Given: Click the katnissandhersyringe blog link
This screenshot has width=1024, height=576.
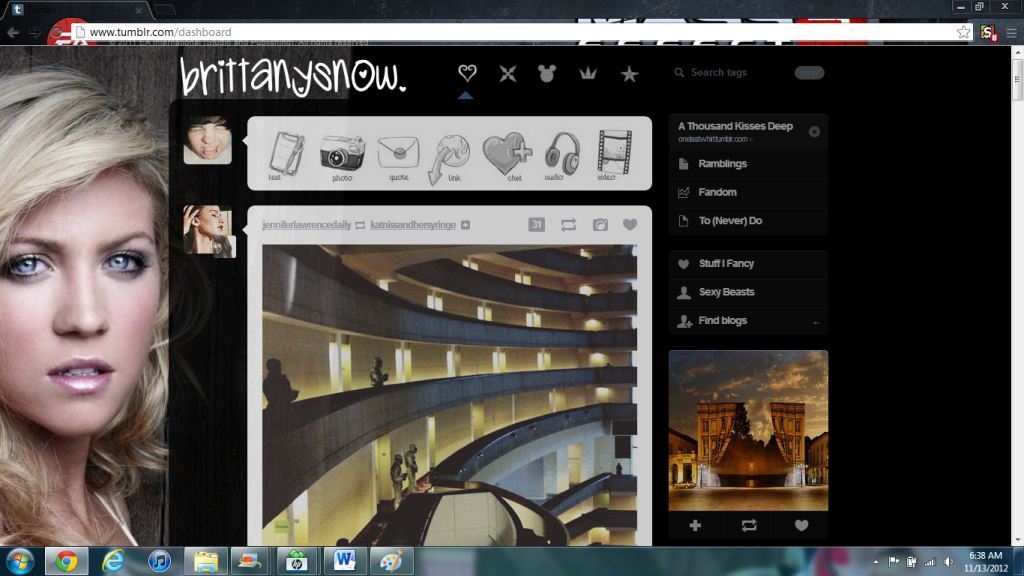Looking at the screenshot, I should click(413, 225).
